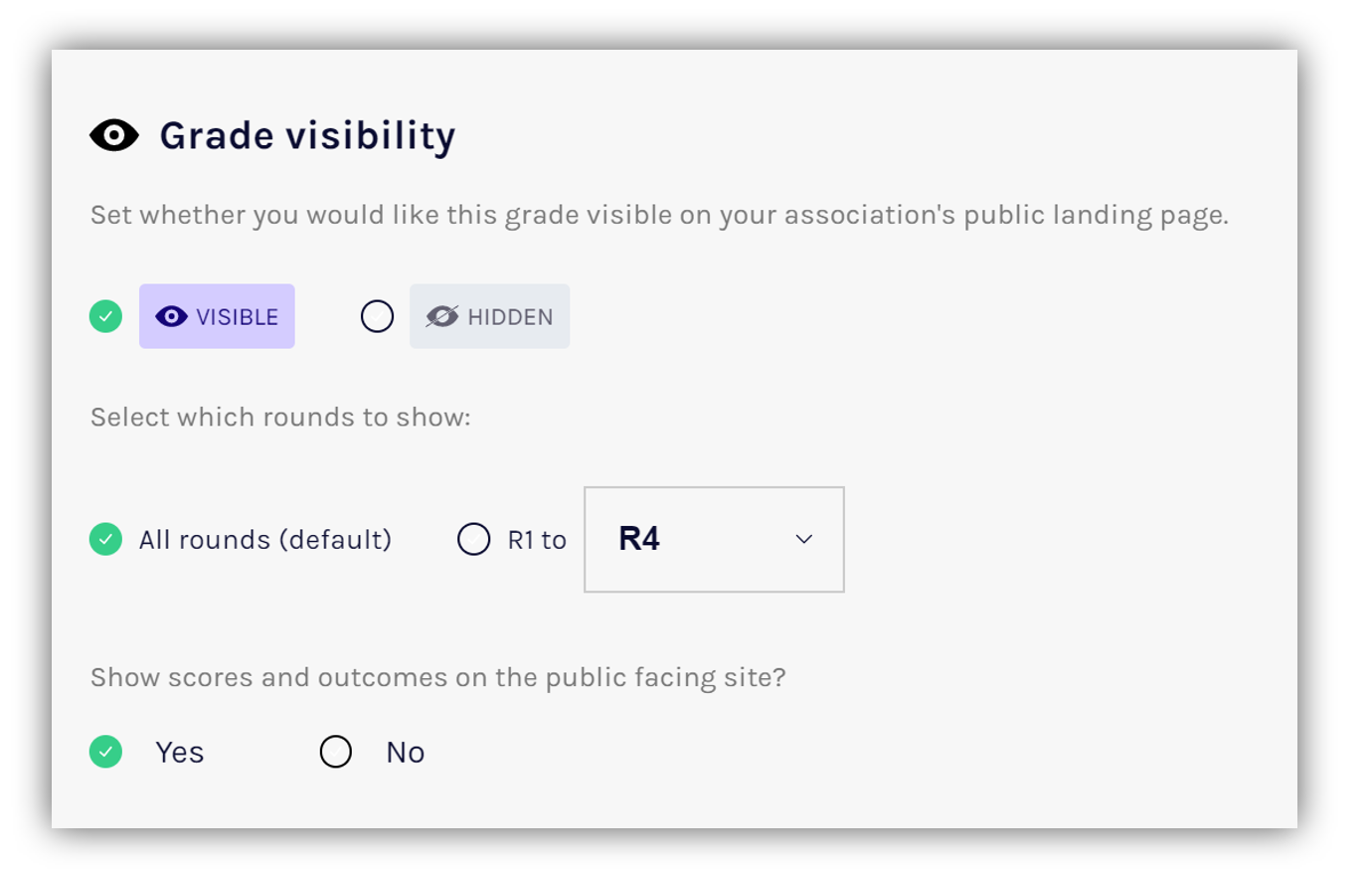Click the "Yes" label text
The width and height of the screenshot is (1372, 876).
[179, 752]
